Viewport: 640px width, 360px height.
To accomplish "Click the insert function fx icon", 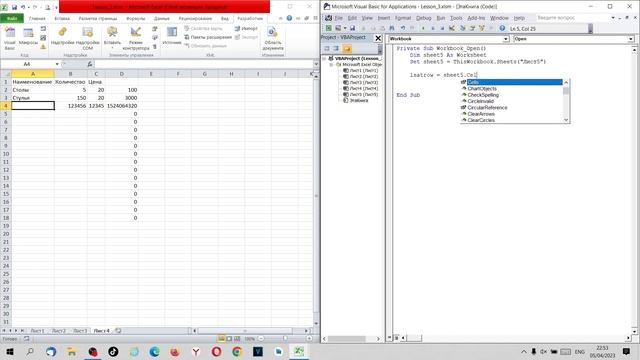I will pyautogui.click(x=89, y=64).
